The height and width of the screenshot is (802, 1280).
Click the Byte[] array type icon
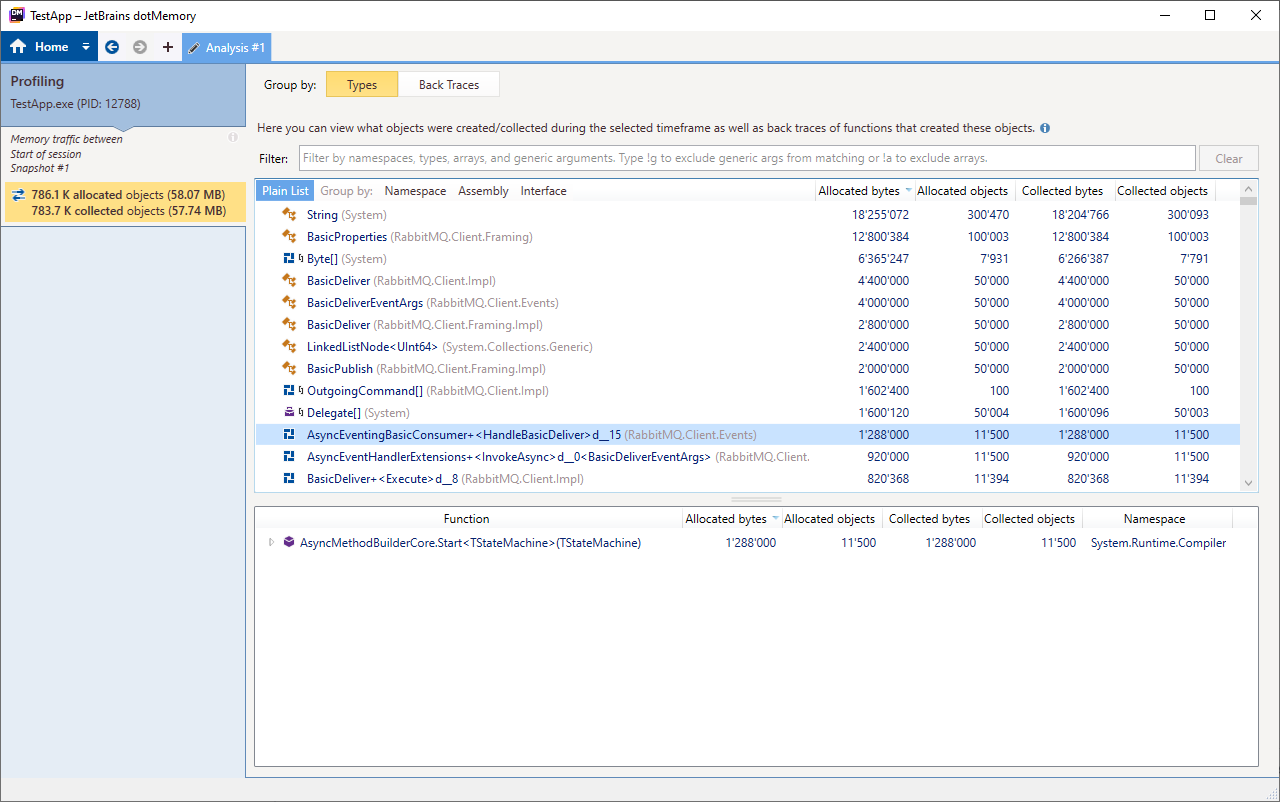pos(289,259)
